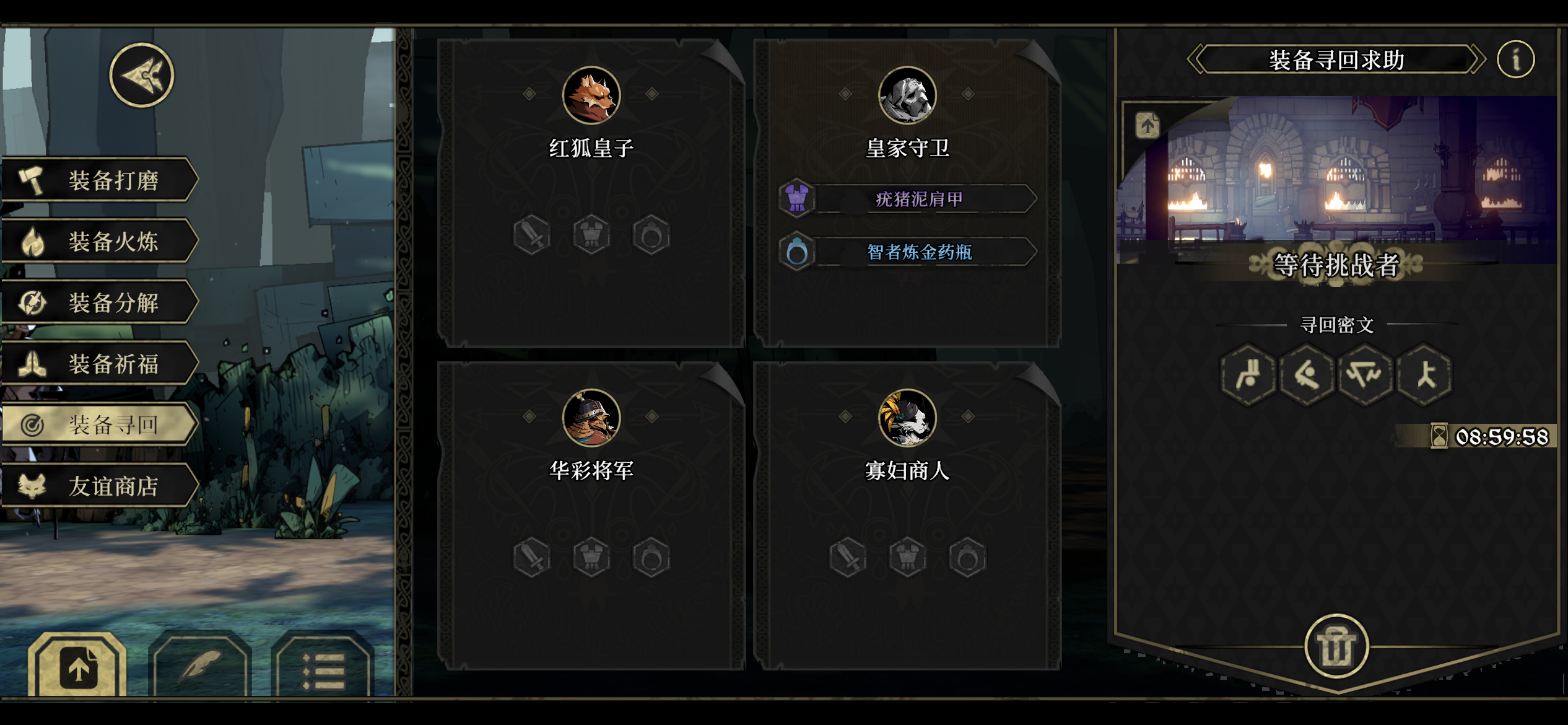Click the trash bin delete icon

(x=1336, y=646)
